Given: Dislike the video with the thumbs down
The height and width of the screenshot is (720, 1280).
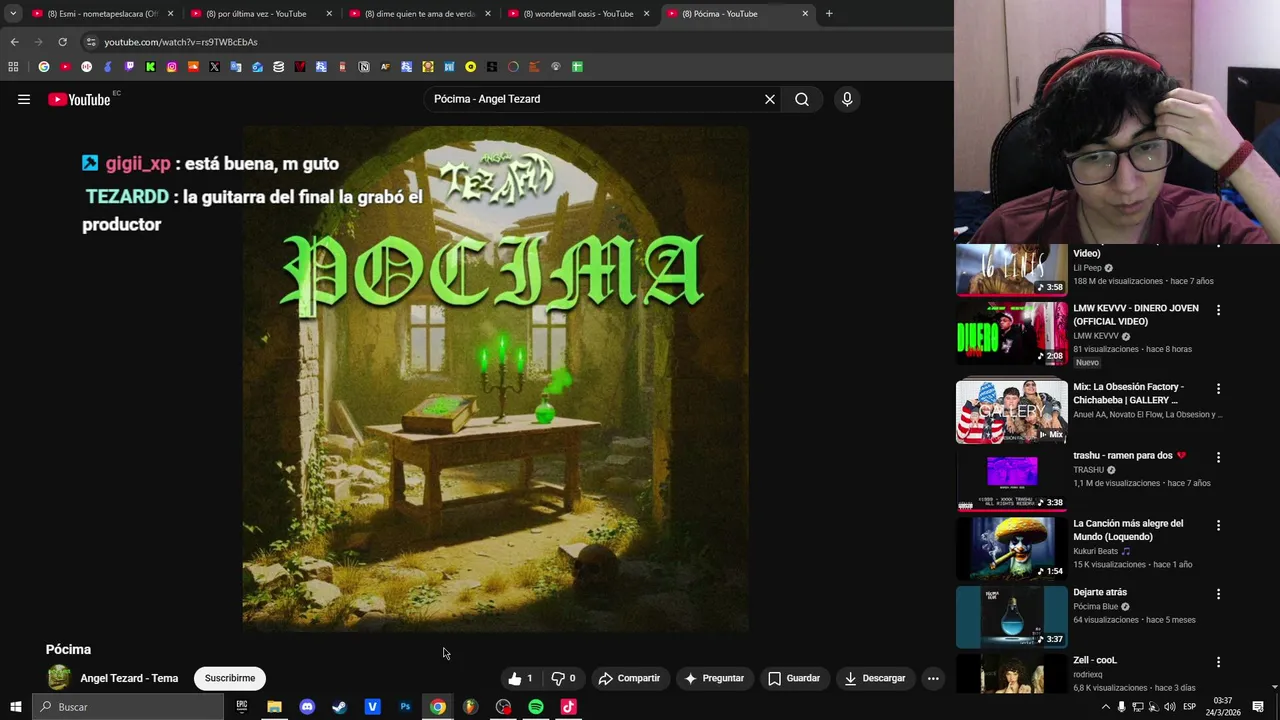Looking at the screenshot, I should click(564, 678).
